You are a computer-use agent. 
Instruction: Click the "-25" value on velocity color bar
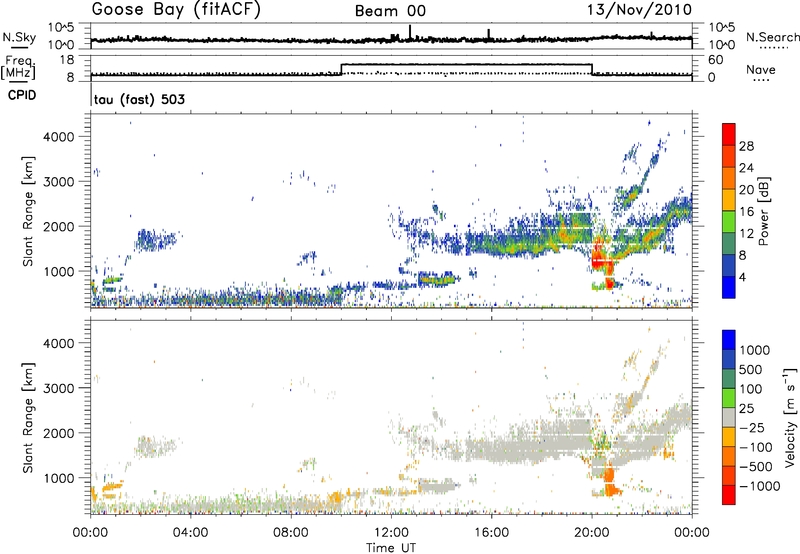[752, 428]
